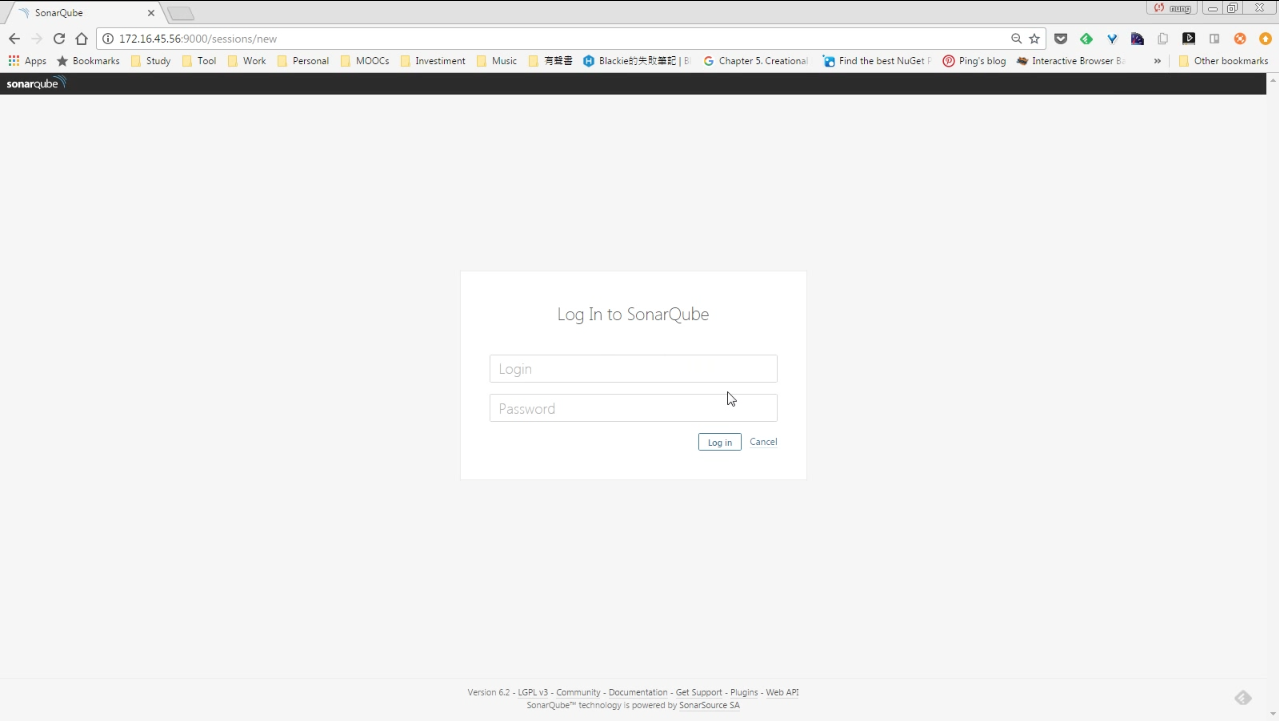The height and width of the screenshot is (721, 1279).
Task: Open the Community footer link
Action: (x=578, y=692)
